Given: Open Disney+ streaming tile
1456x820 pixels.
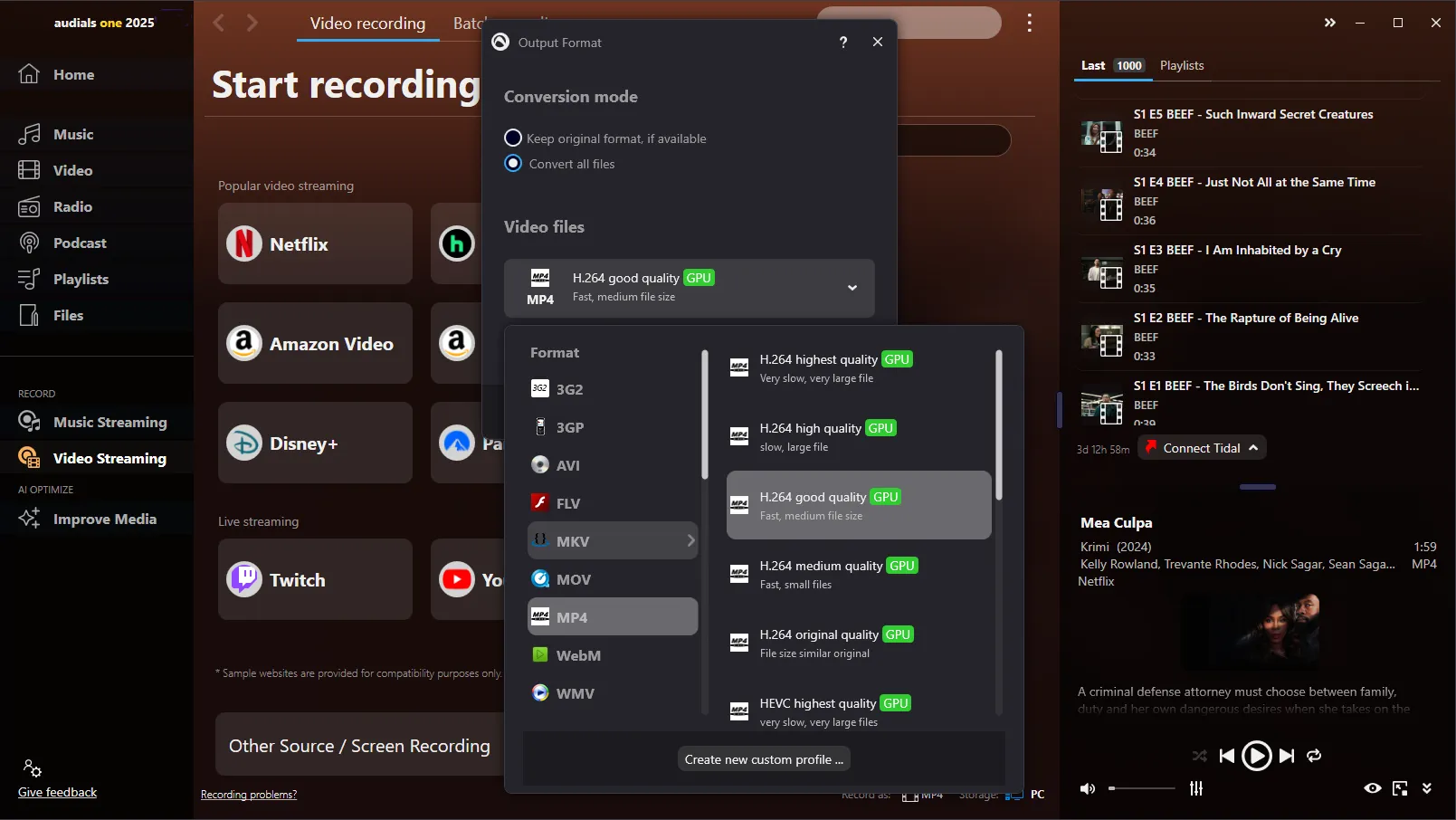Looking at the screenshot, I should (315, 443).
